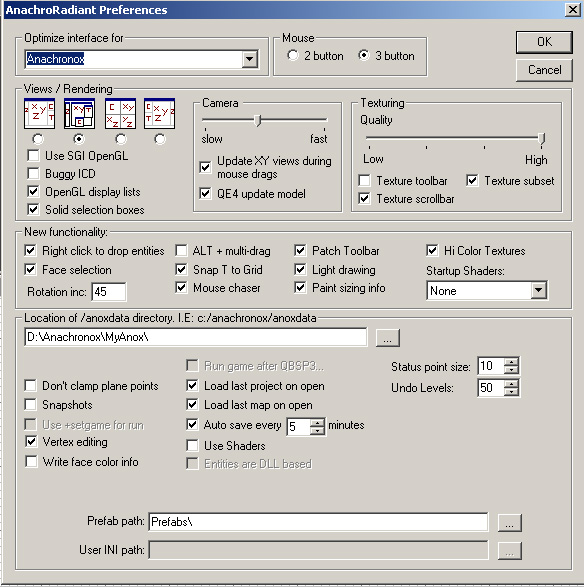This screenshot has height=587, width=584.
Task: Click the Prefab path text field
Action: 318,522
